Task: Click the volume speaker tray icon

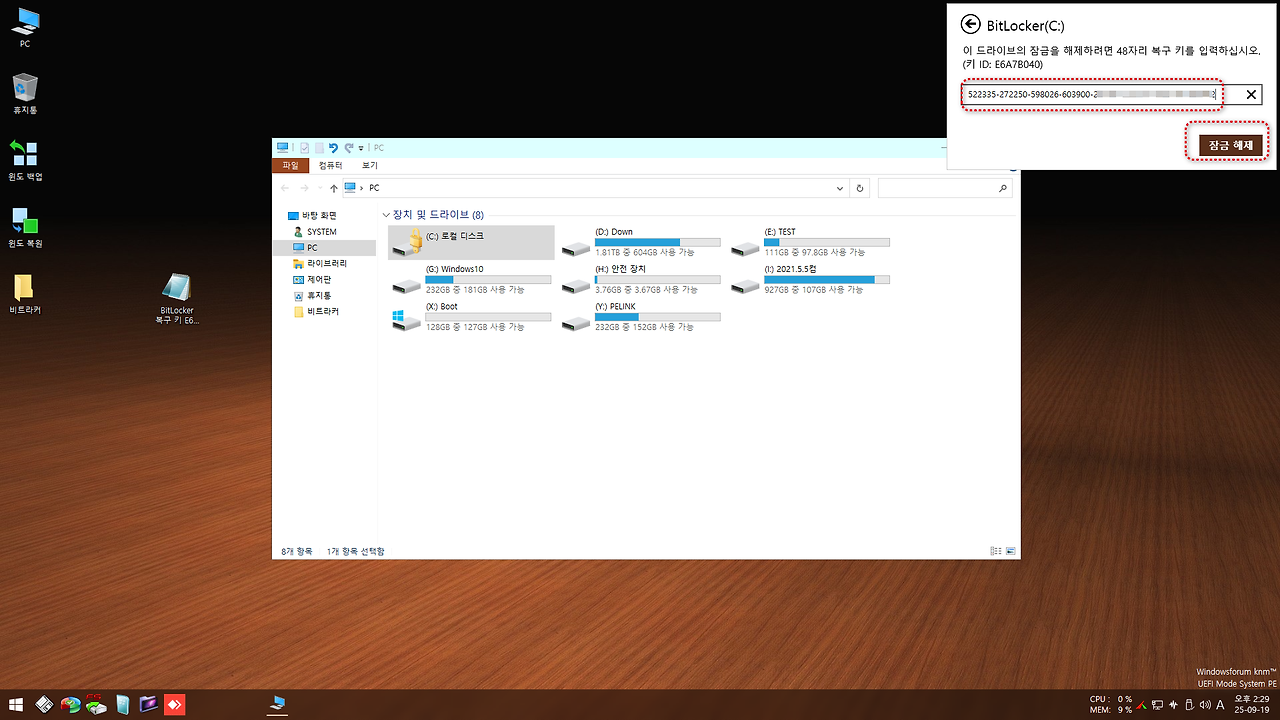Action: (x=1205, y=705)
